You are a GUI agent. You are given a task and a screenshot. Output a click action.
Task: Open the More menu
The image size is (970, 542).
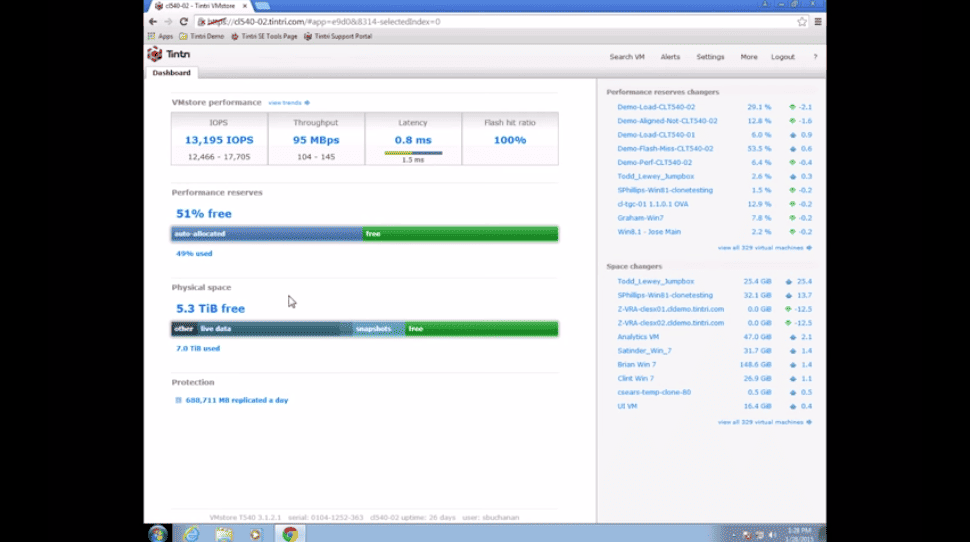click(749, 57)
